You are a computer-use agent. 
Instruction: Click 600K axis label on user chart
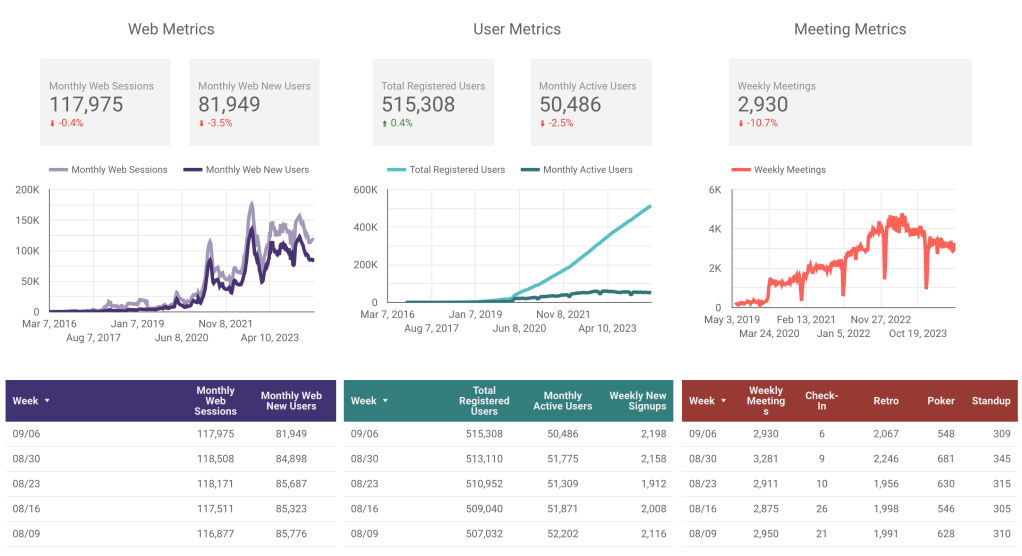point(366,190)
